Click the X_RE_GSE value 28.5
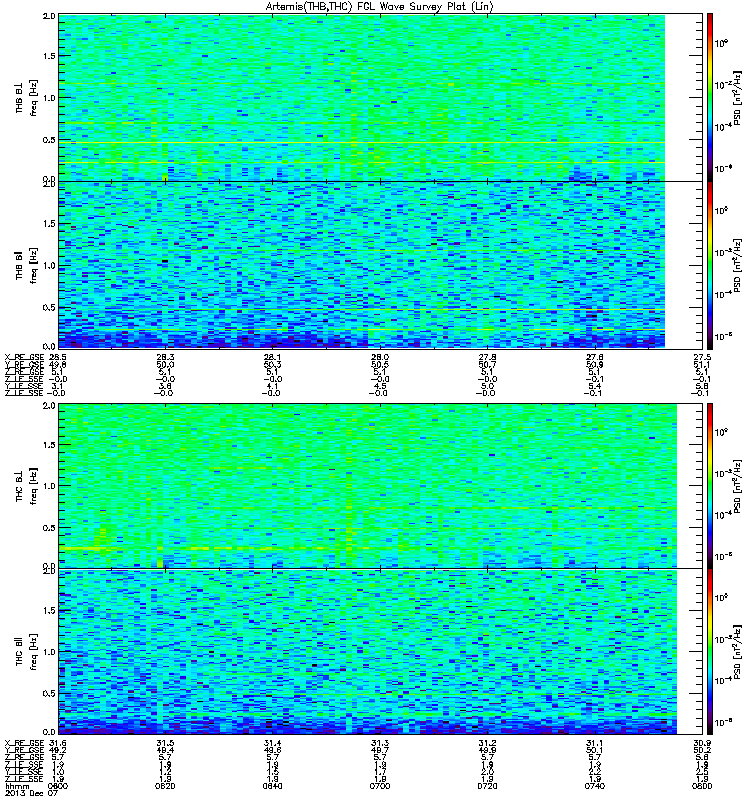750x800 pixels. (x=58, y=357)
